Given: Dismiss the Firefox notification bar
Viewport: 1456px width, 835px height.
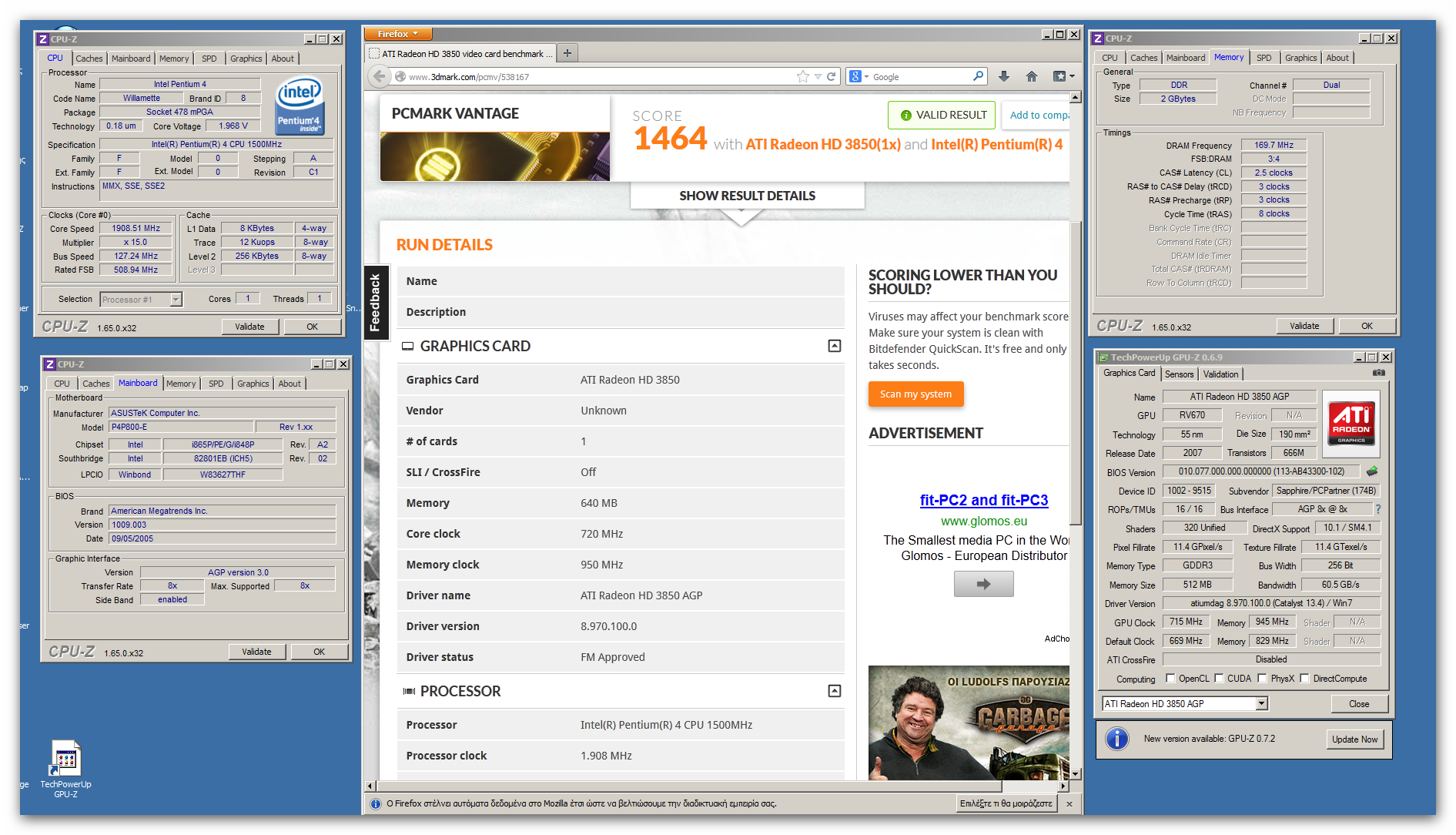Looking at the screenshot, I should click(1069, 803).
